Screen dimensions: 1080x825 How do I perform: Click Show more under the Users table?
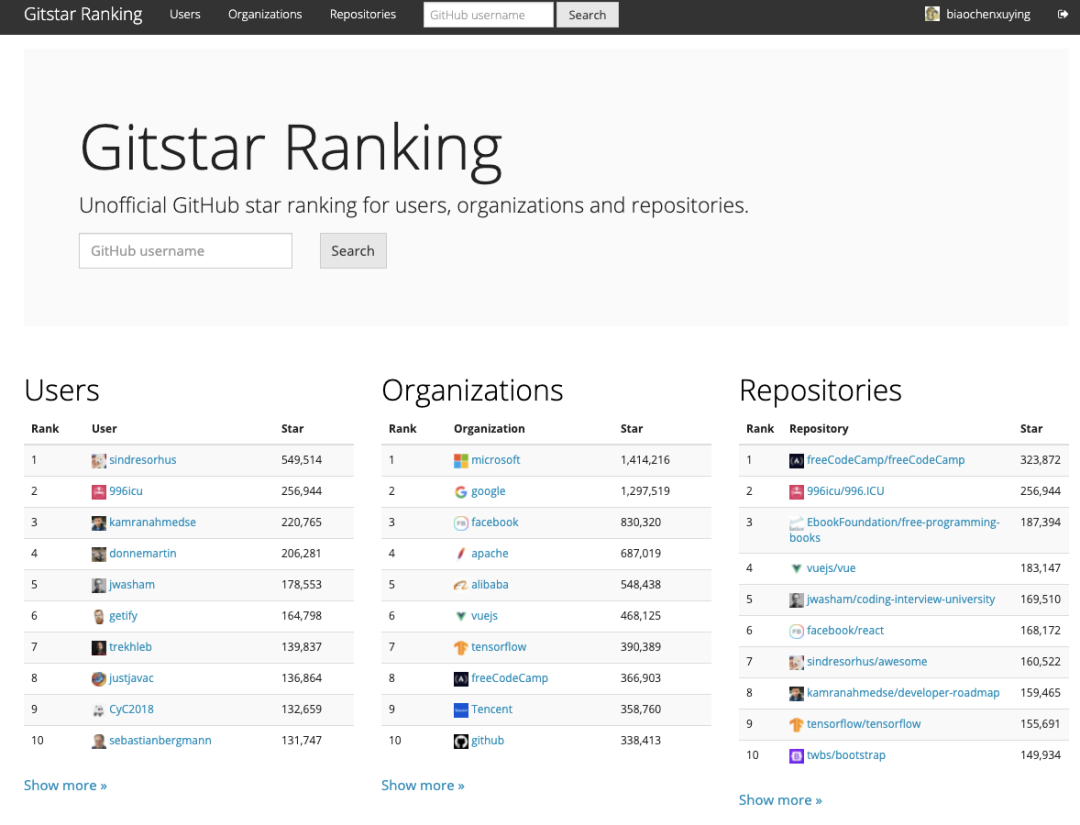pyautogui.click(x=65, y=785)
